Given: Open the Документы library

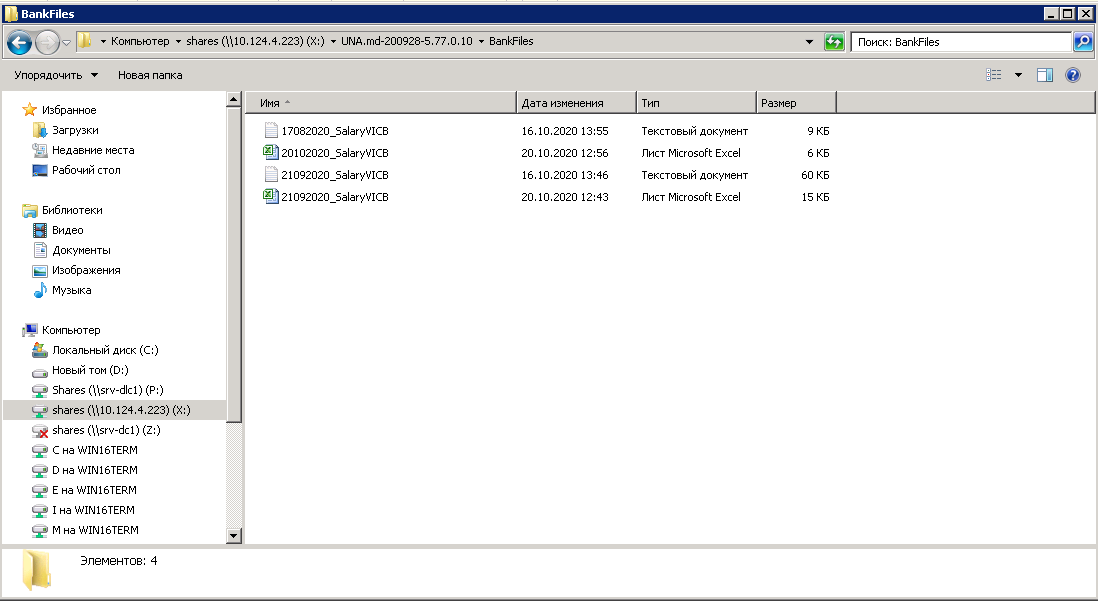Looking at the screenshot, I should [x=81, y=250].
